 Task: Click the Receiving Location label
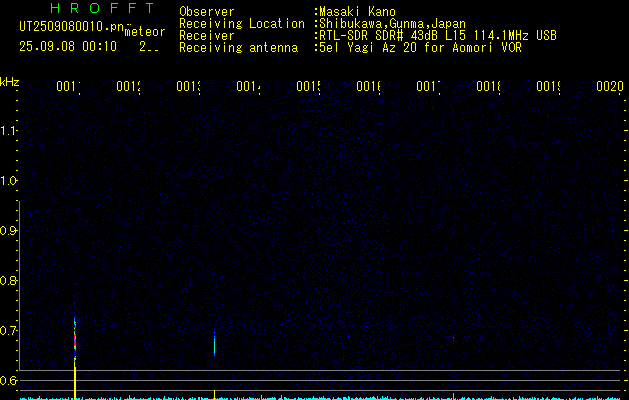pyautogui.click(x=242, y=24)
